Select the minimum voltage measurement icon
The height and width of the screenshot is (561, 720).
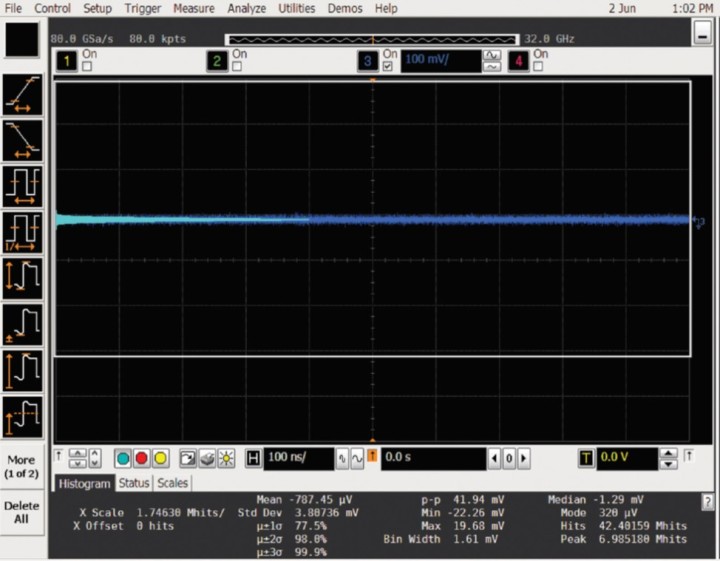(22, 325)
